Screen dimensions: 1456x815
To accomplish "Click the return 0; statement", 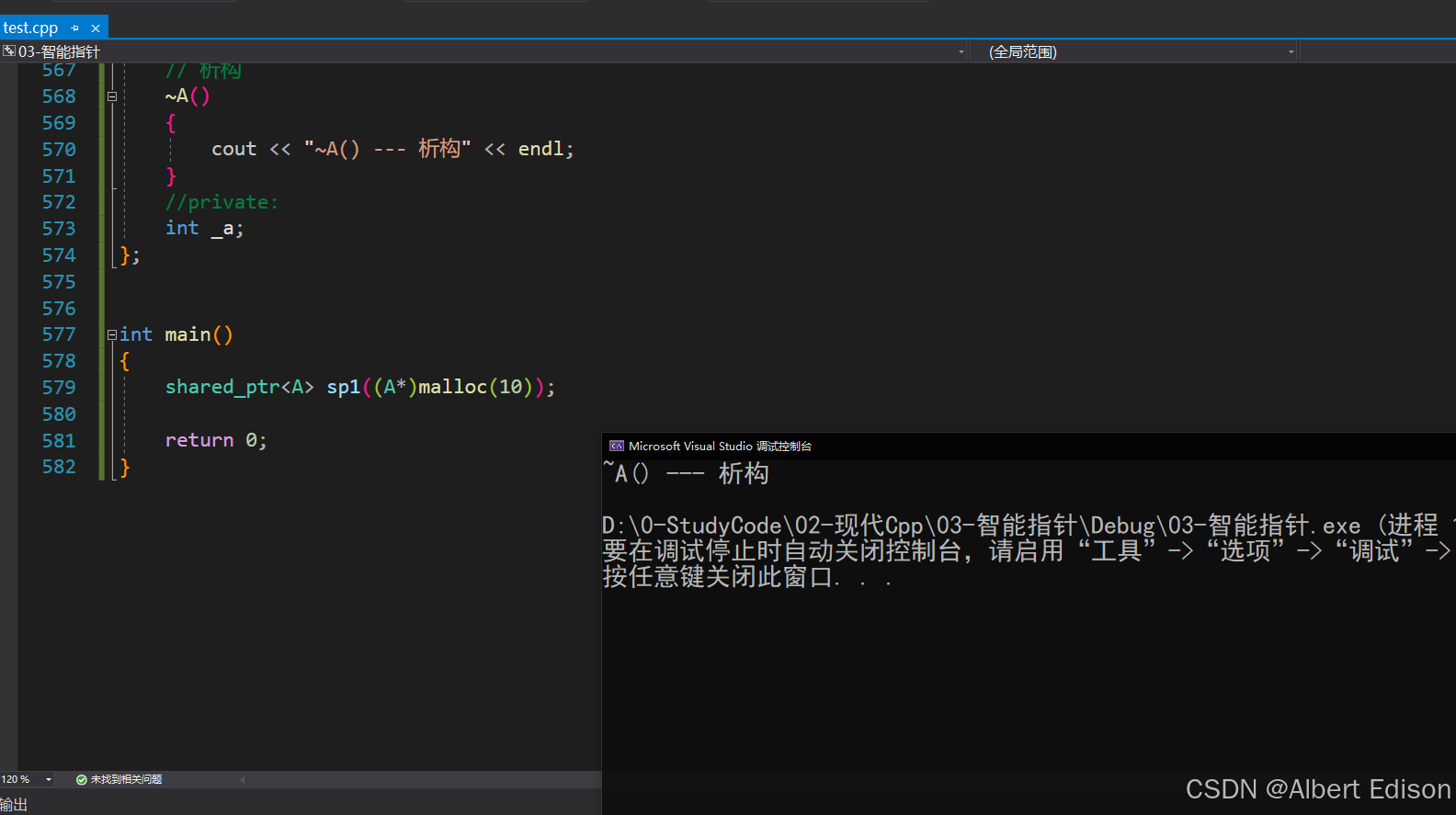I will (x=216, y=440).
